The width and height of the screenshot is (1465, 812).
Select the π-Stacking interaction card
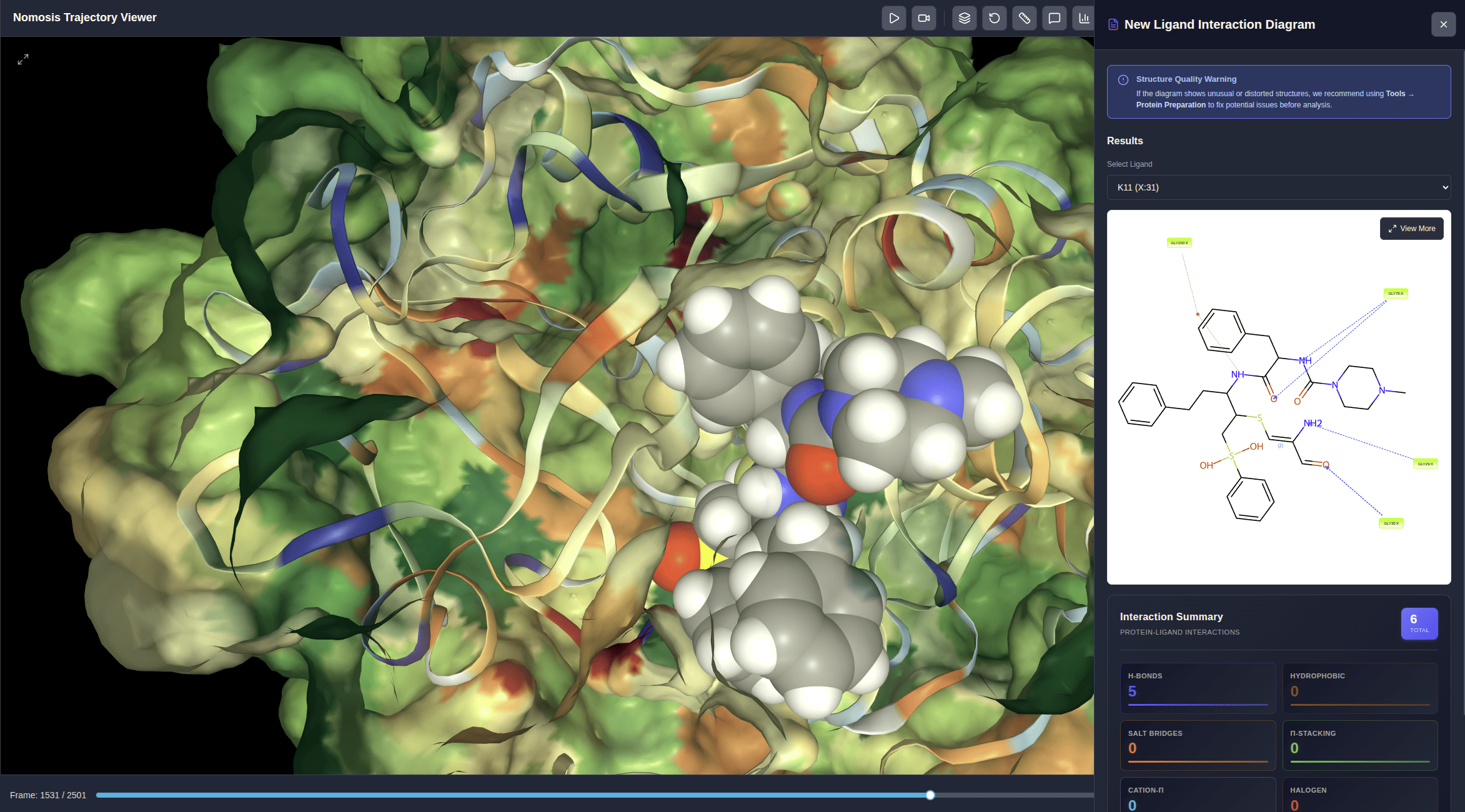(1359, 745)
